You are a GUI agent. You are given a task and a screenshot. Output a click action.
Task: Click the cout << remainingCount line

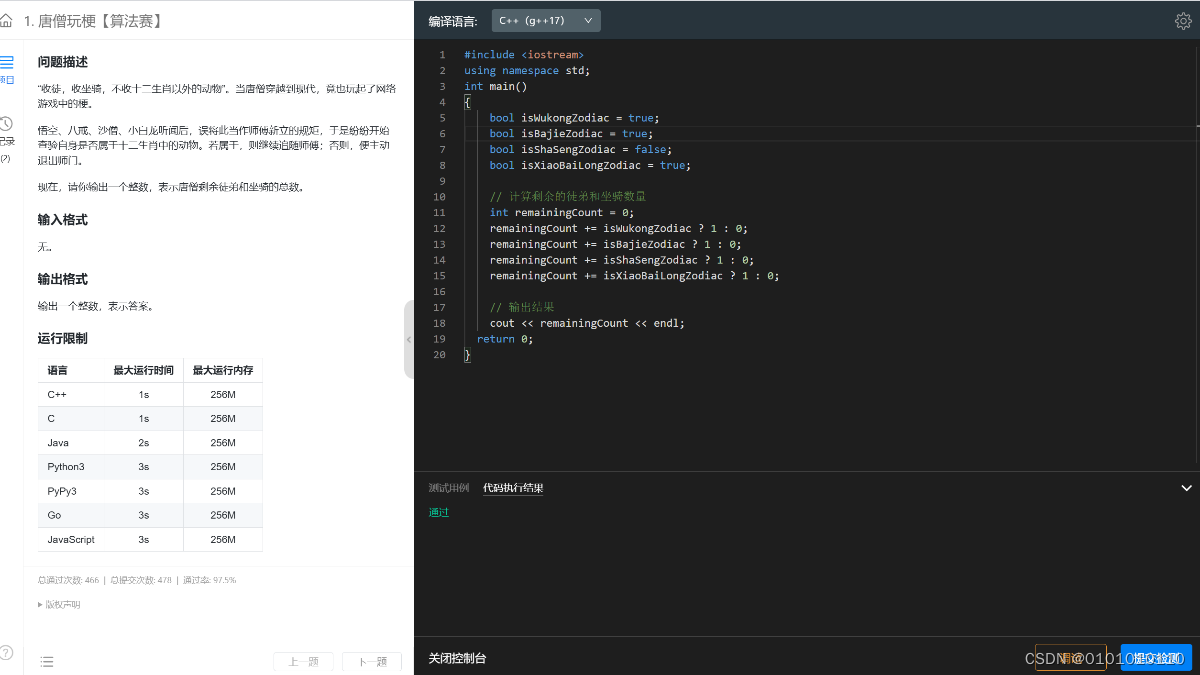pos(587,323)
